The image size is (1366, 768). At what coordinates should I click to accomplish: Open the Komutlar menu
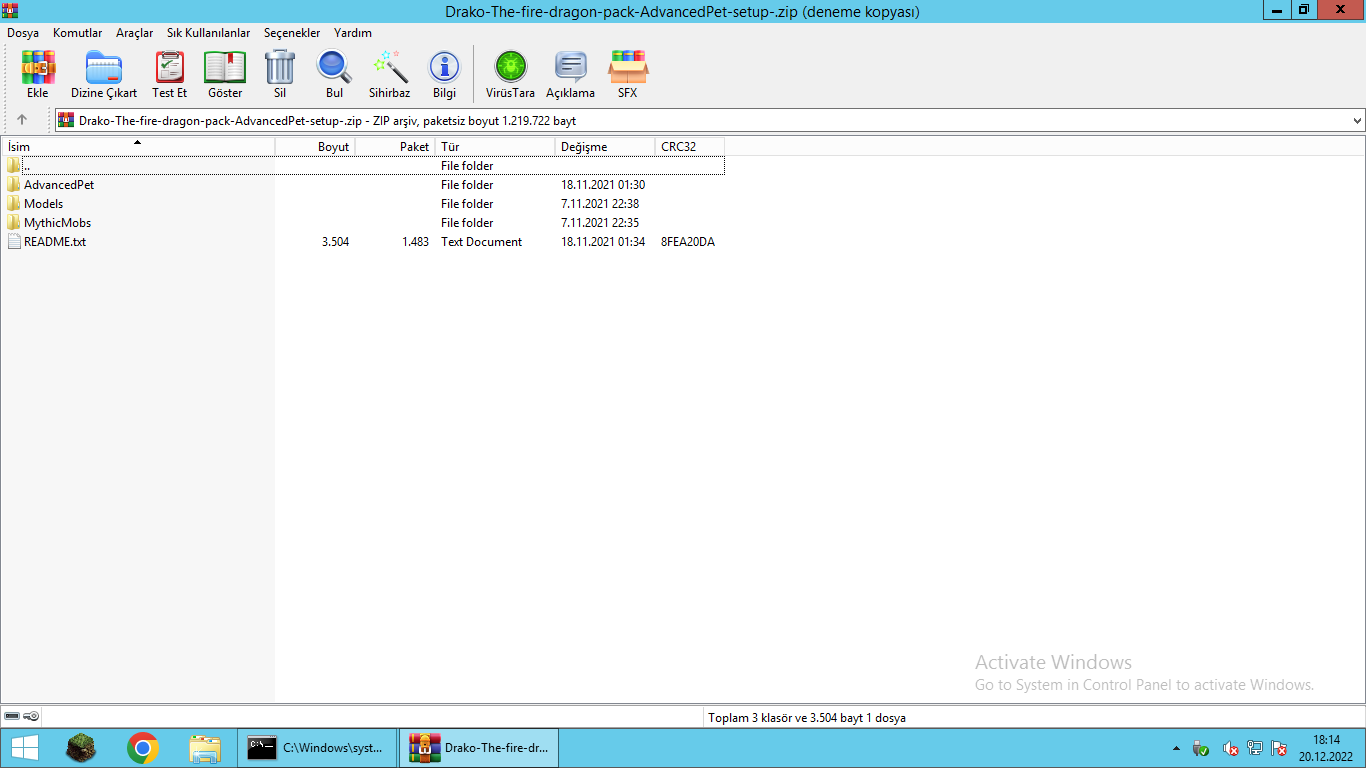pos(78,33)
